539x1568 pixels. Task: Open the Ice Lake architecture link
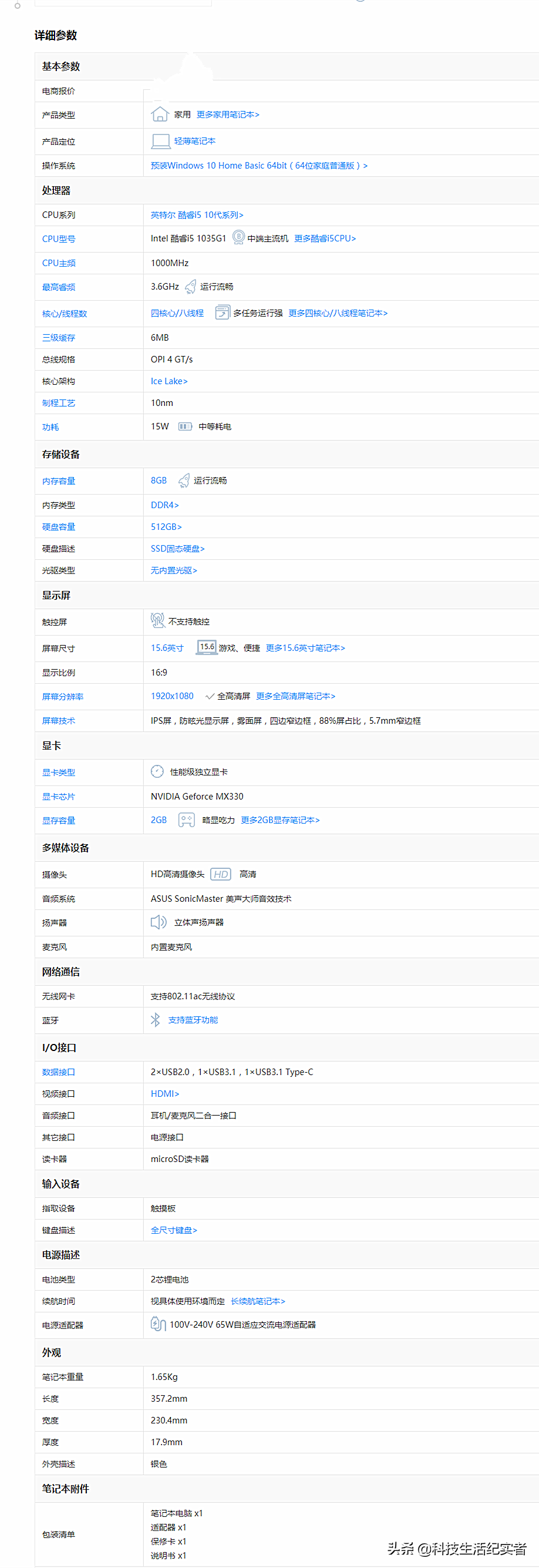(169, 381)
